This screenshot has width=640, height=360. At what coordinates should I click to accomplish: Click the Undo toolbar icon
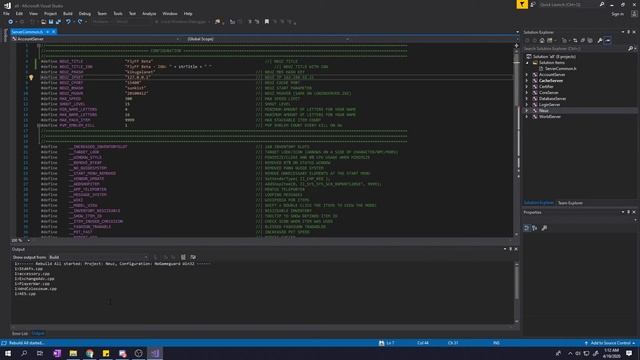tap(68, 22)
